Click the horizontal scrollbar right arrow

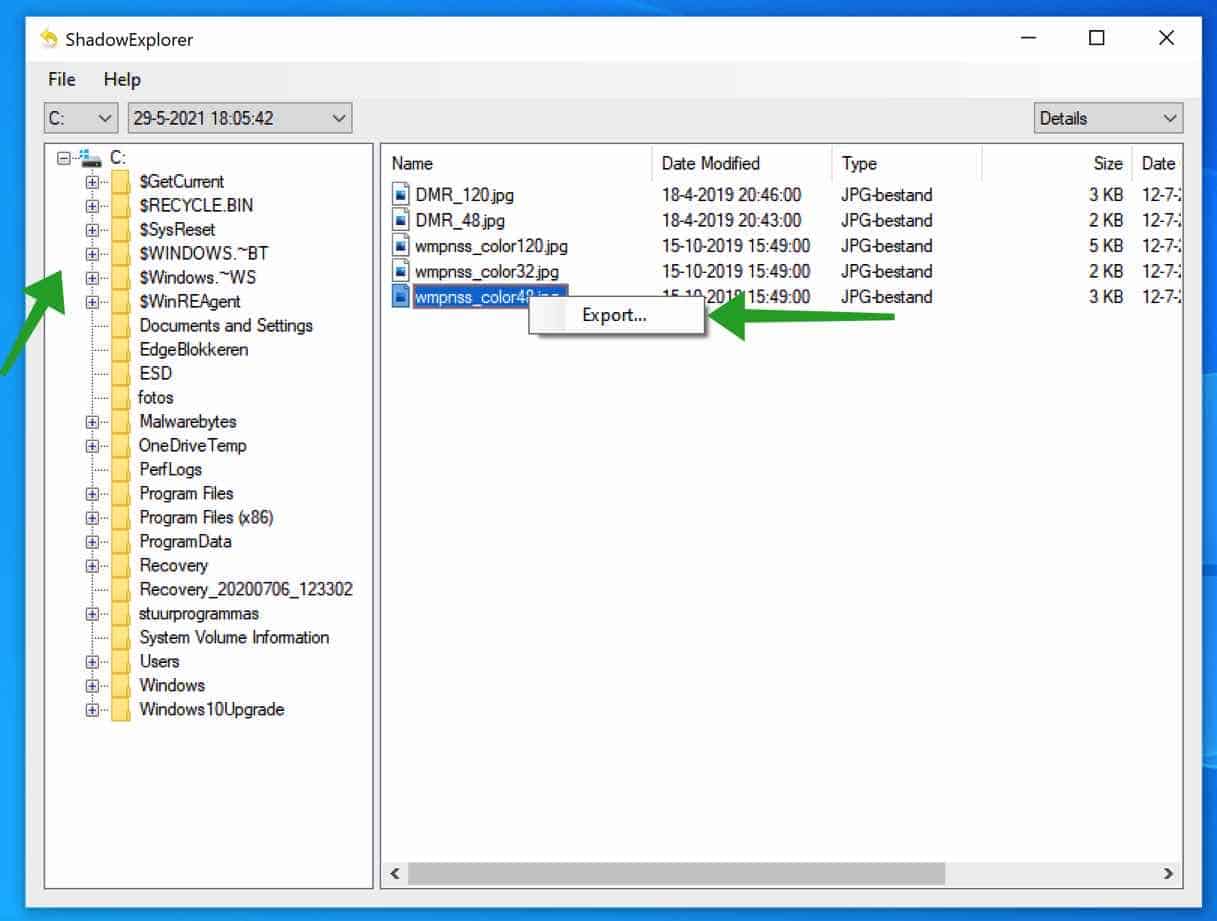[x=1168, y=874]
